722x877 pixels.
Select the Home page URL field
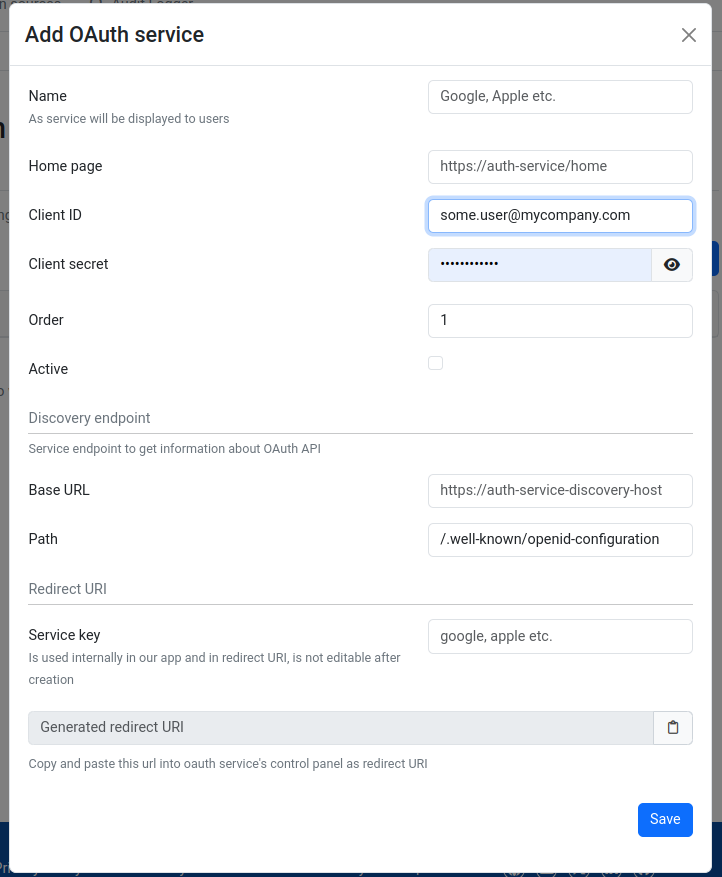pos(560,167)
